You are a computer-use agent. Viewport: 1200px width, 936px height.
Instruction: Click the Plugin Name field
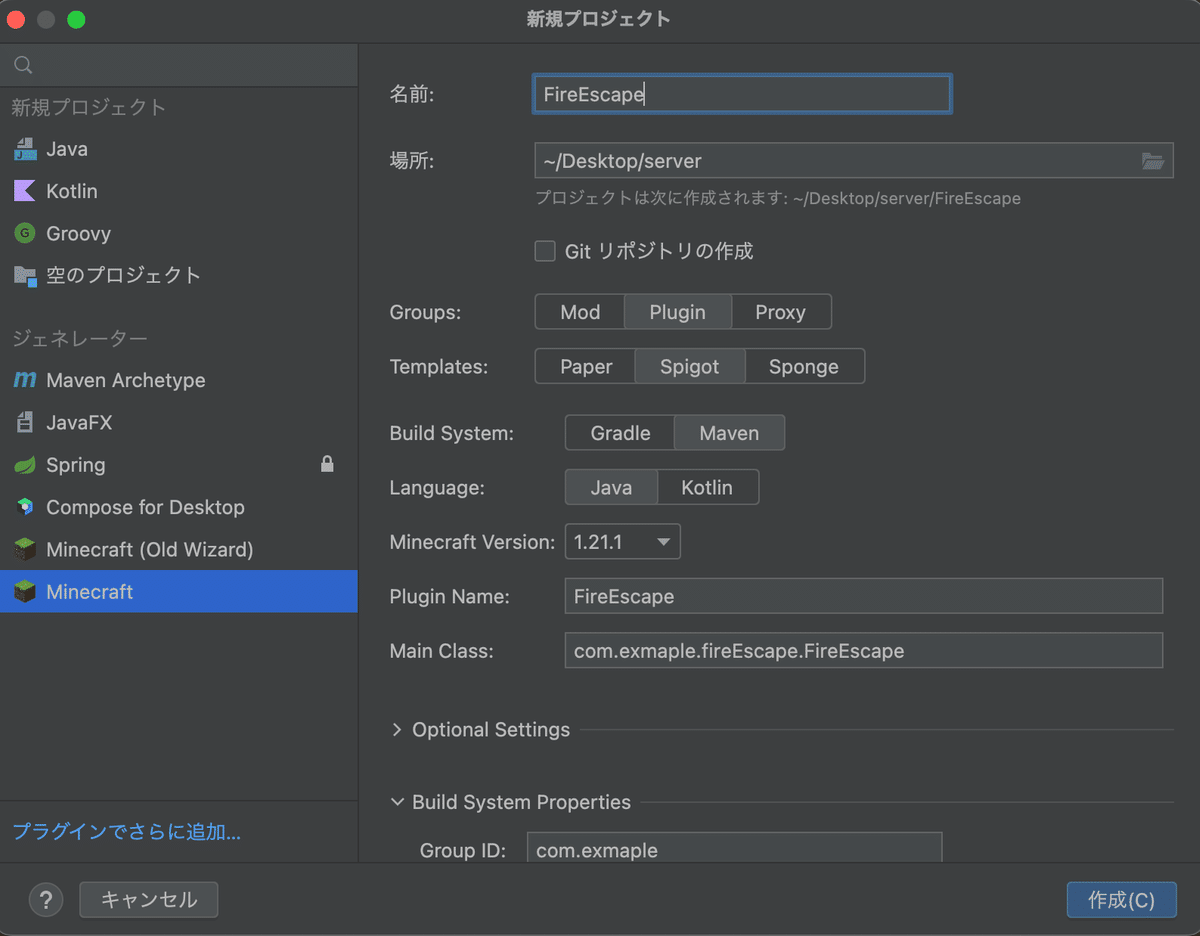click(x=864, y=596)
